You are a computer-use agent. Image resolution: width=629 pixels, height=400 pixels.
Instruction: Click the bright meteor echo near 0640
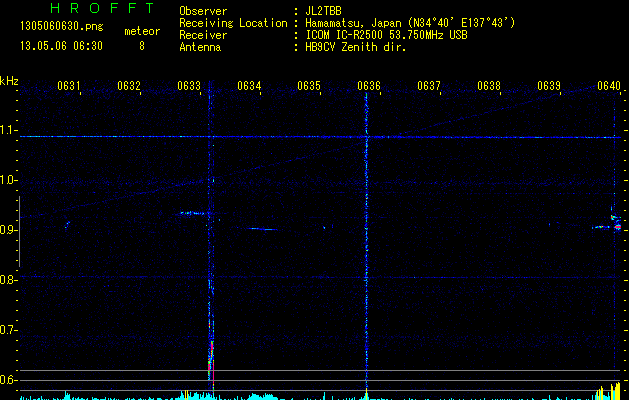pyautogui.click(x=617, y=227)
